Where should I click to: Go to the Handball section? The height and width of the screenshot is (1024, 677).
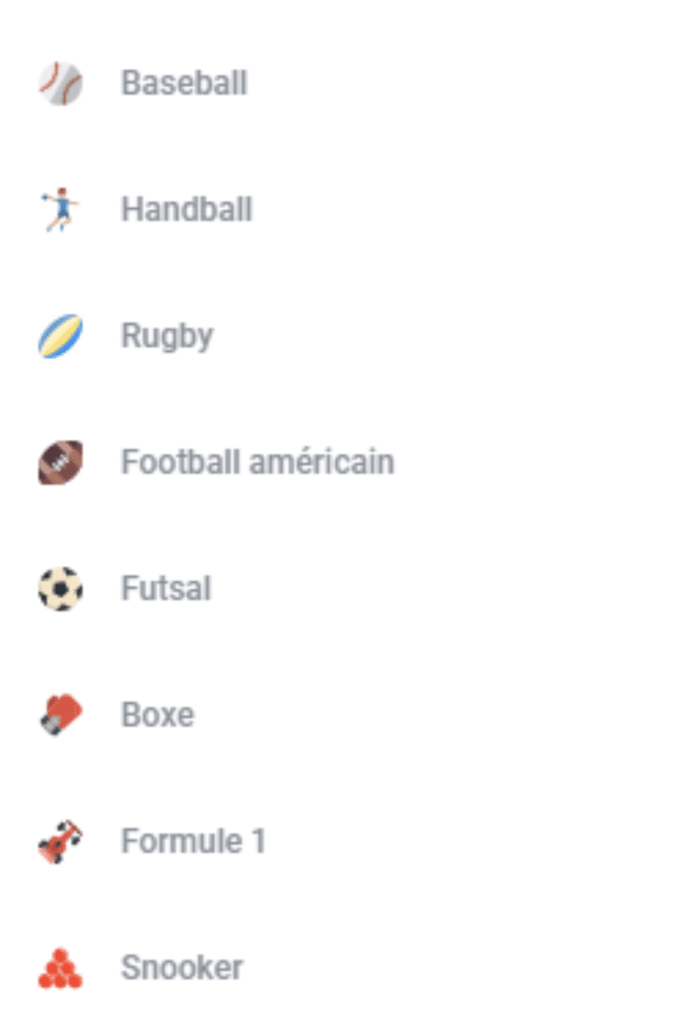338,210
